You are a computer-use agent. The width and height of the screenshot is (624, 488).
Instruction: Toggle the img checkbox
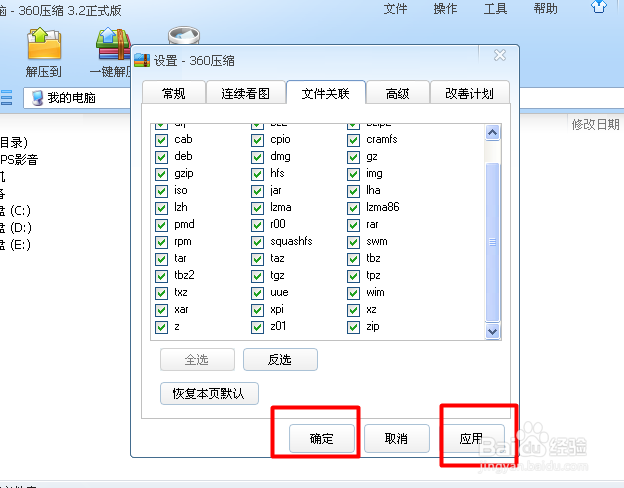(x=353, y=174)
